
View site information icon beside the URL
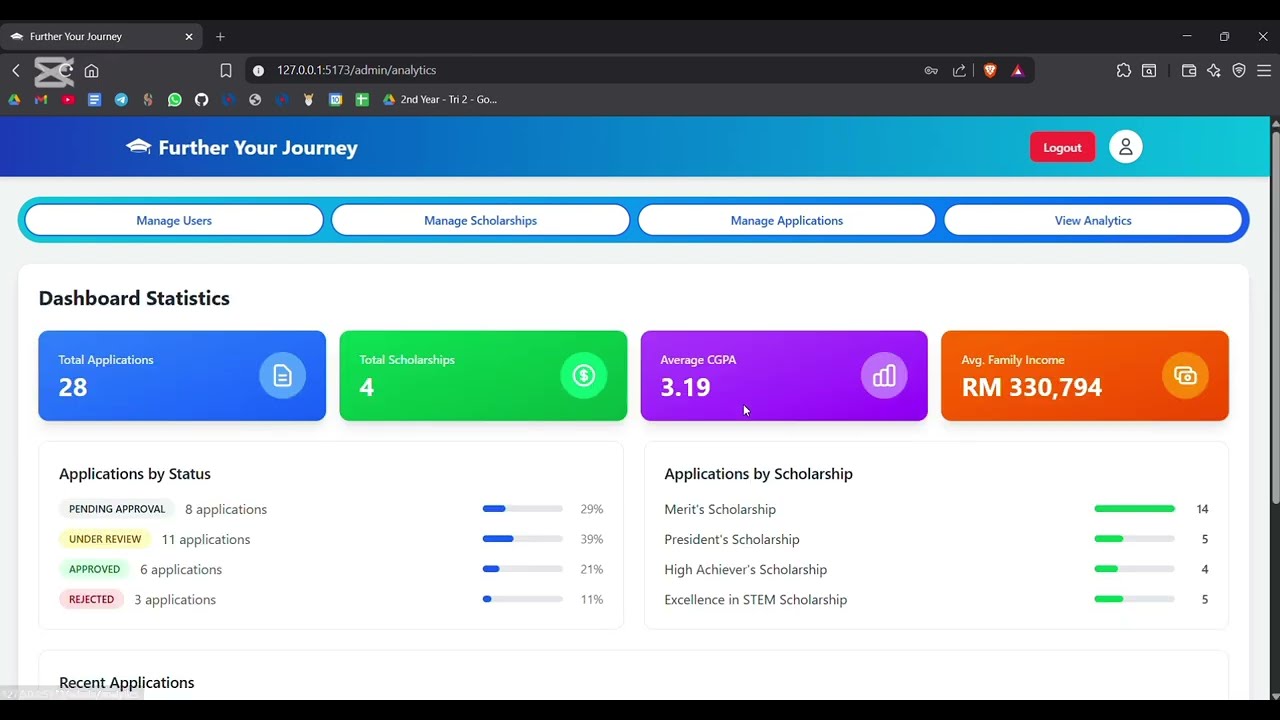(x=258, y=70)
